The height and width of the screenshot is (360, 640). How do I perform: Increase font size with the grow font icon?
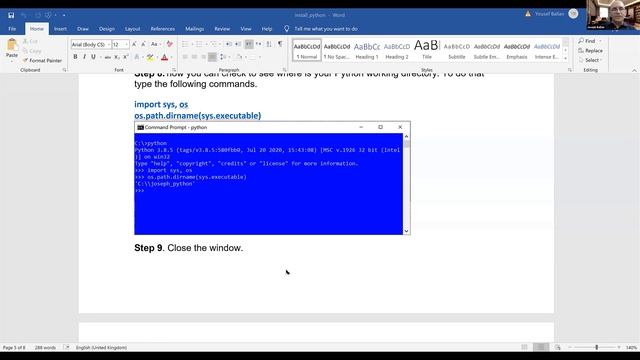click(134, 44)
